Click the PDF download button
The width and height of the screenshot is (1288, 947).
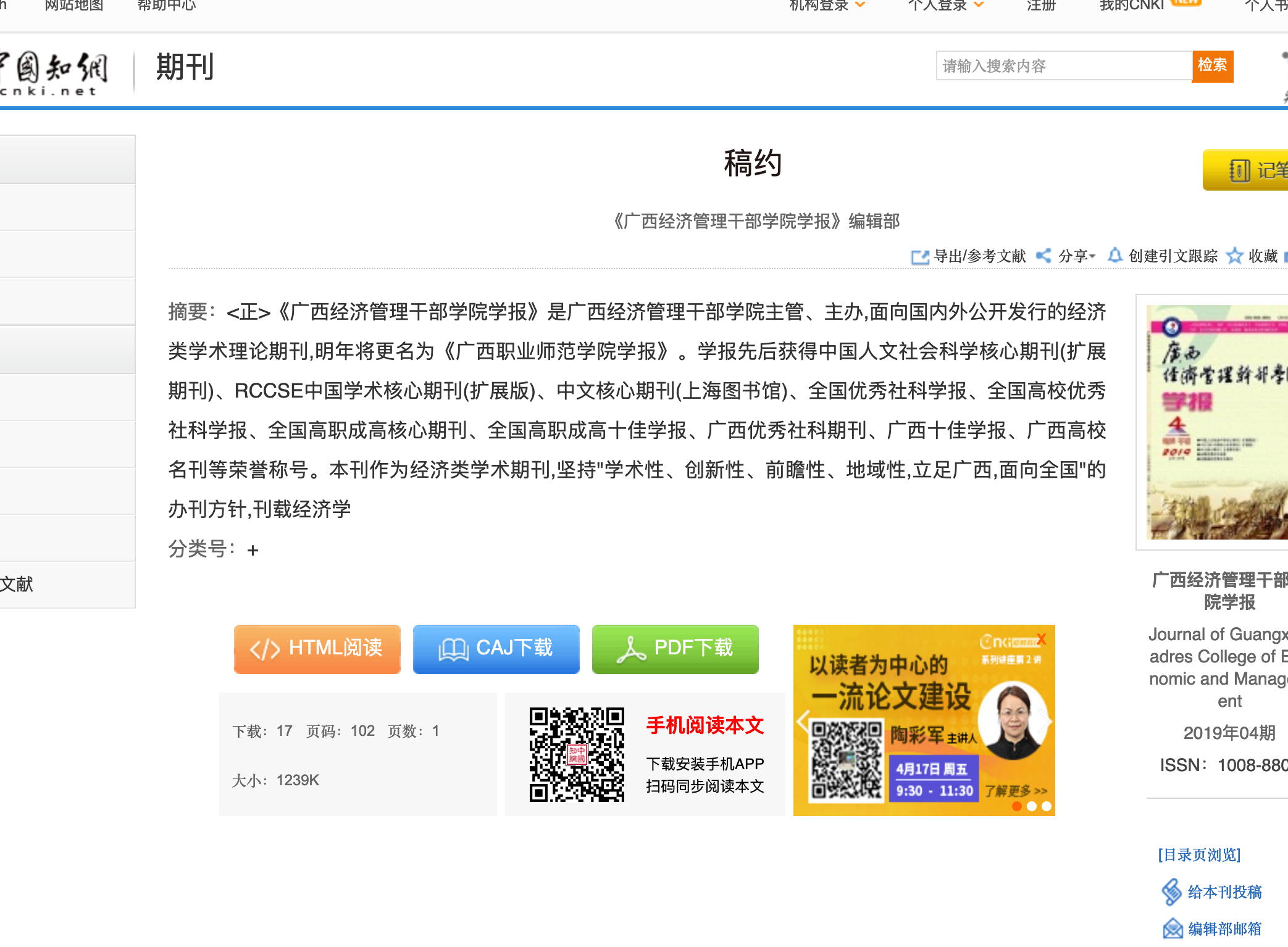point(675,648)
